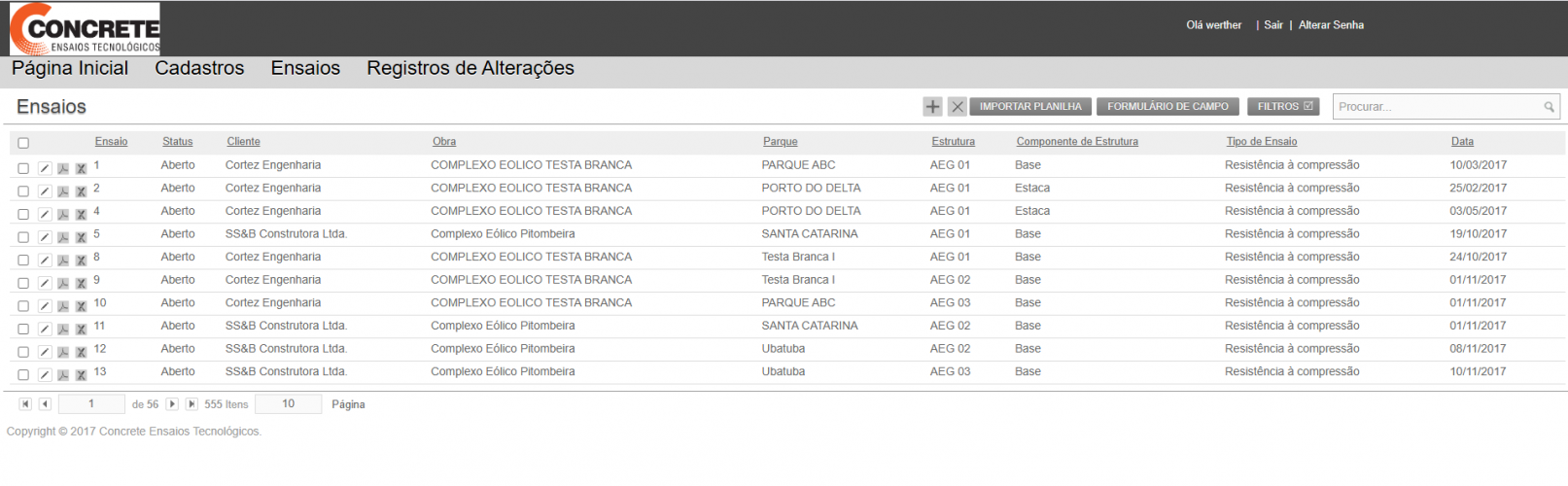Image resolution: width=1568 pixels, height=486 pixels.
Task: Add a new ensaio with plus icon
Action: point(932,107)
